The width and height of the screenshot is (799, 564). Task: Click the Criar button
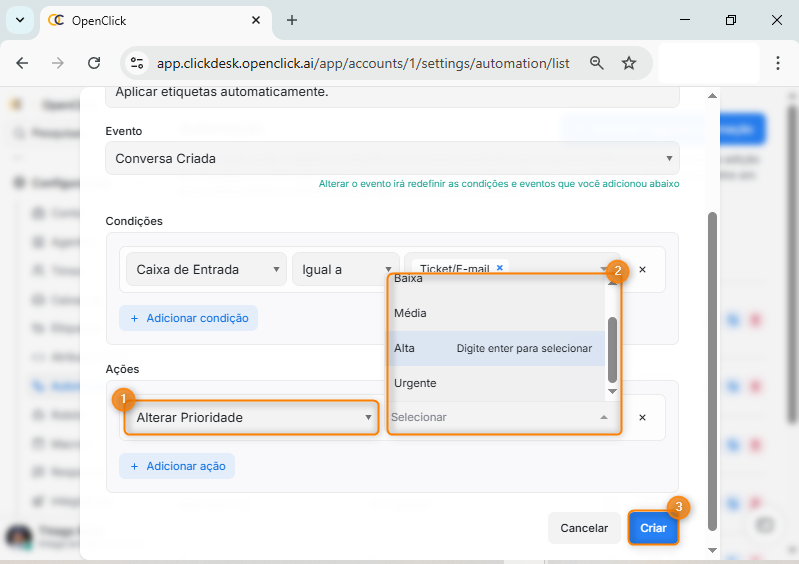[653, 527]
